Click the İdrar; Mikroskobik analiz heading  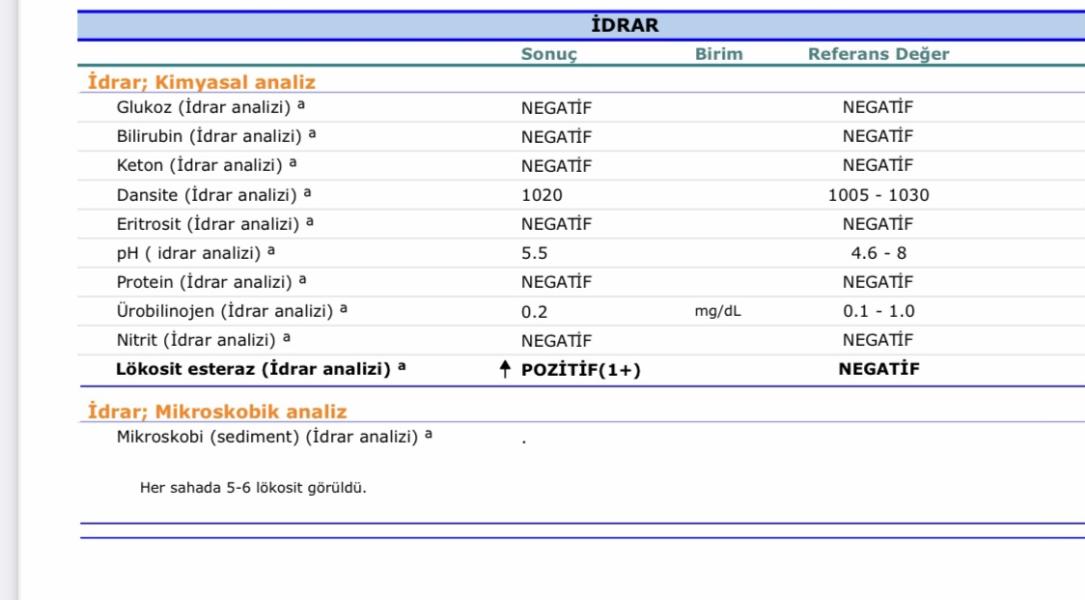point(217,411)
